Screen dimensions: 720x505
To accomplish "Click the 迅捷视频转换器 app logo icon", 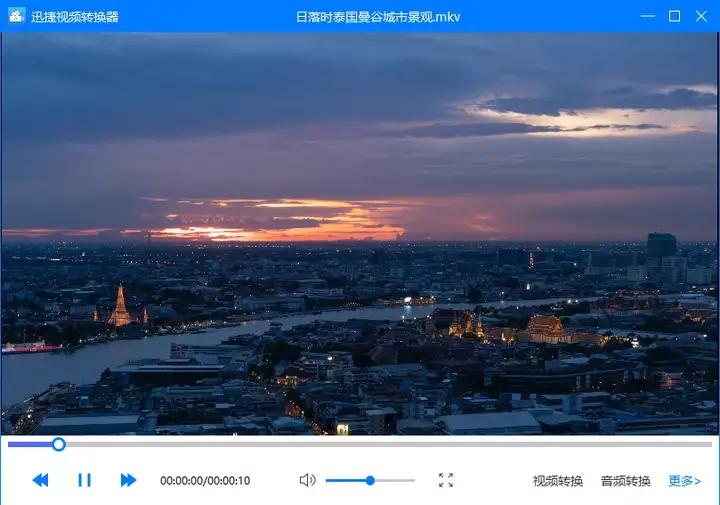I will [17, 16].
